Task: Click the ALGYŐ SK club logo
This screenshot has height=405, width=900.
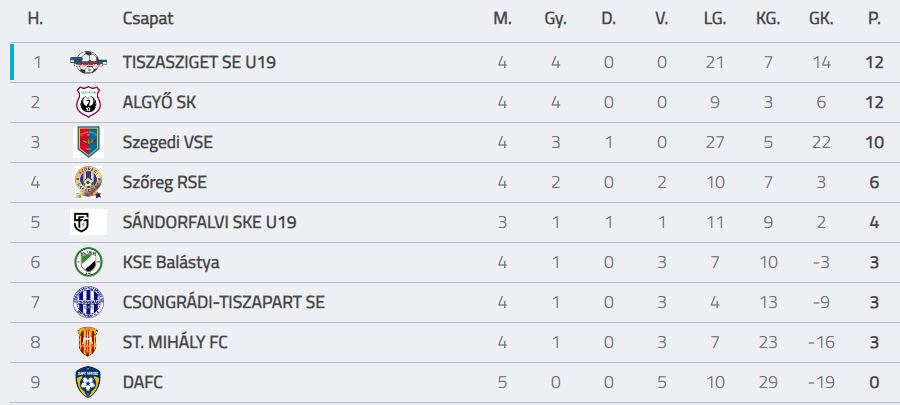Action: [x=89, y=102]
